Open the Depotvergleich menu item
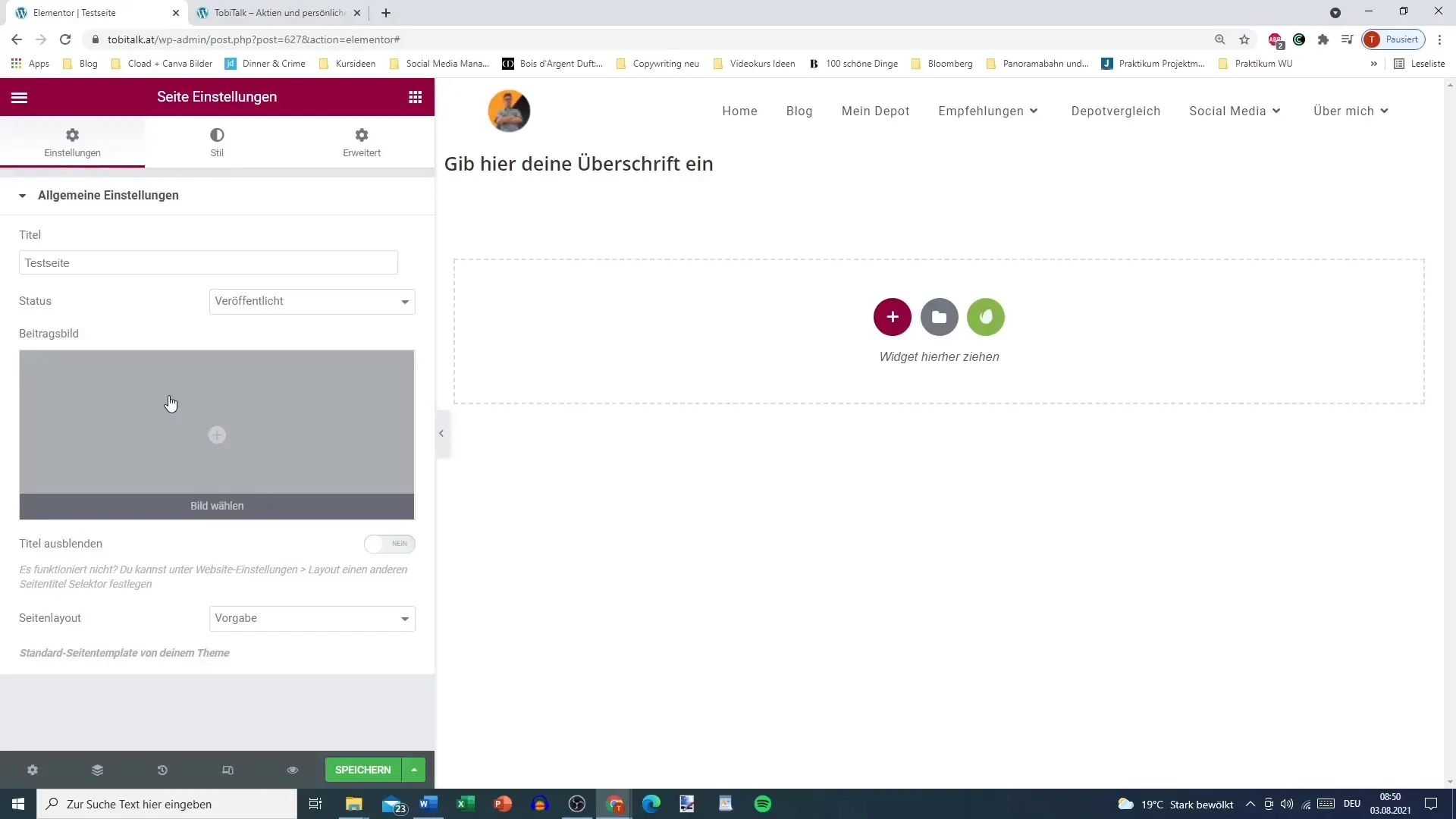1456x819 pixels. pyautogui.click(x=1116, y=111)
